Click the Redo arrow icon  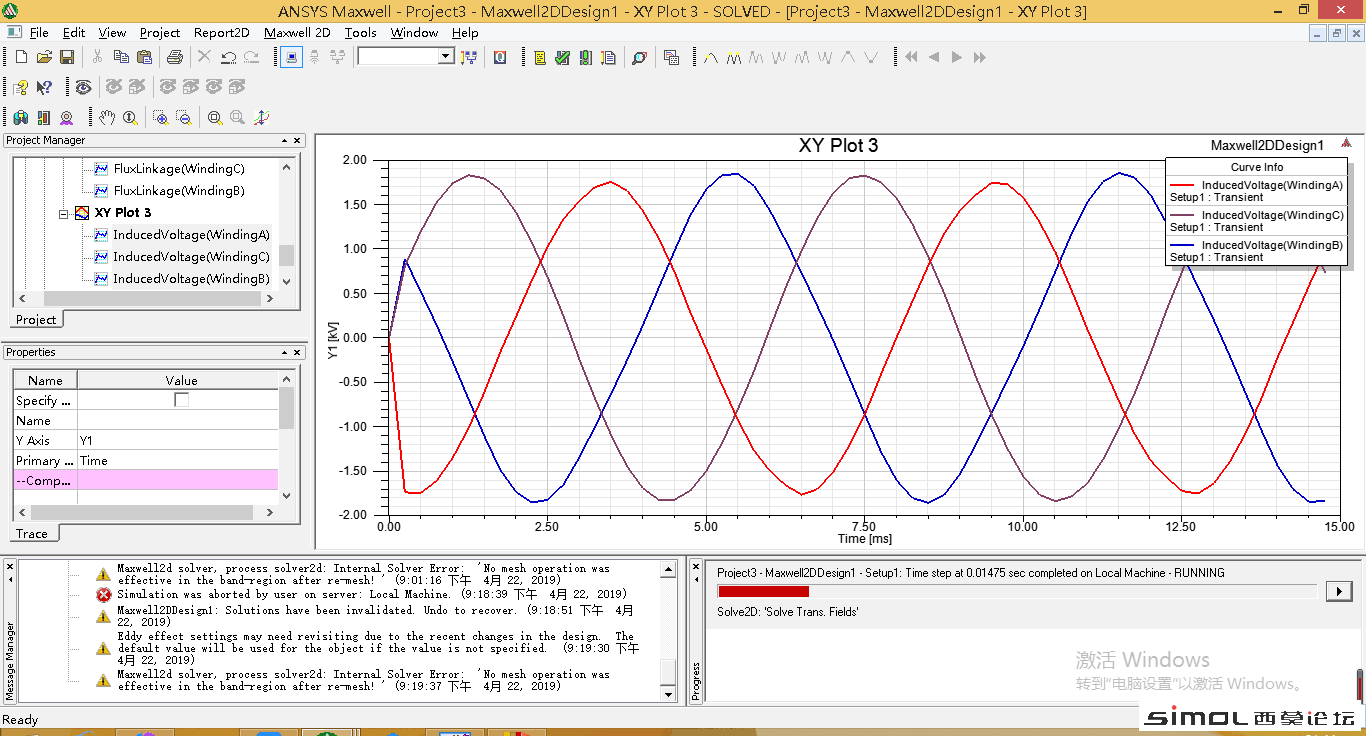tap(251, 57)
